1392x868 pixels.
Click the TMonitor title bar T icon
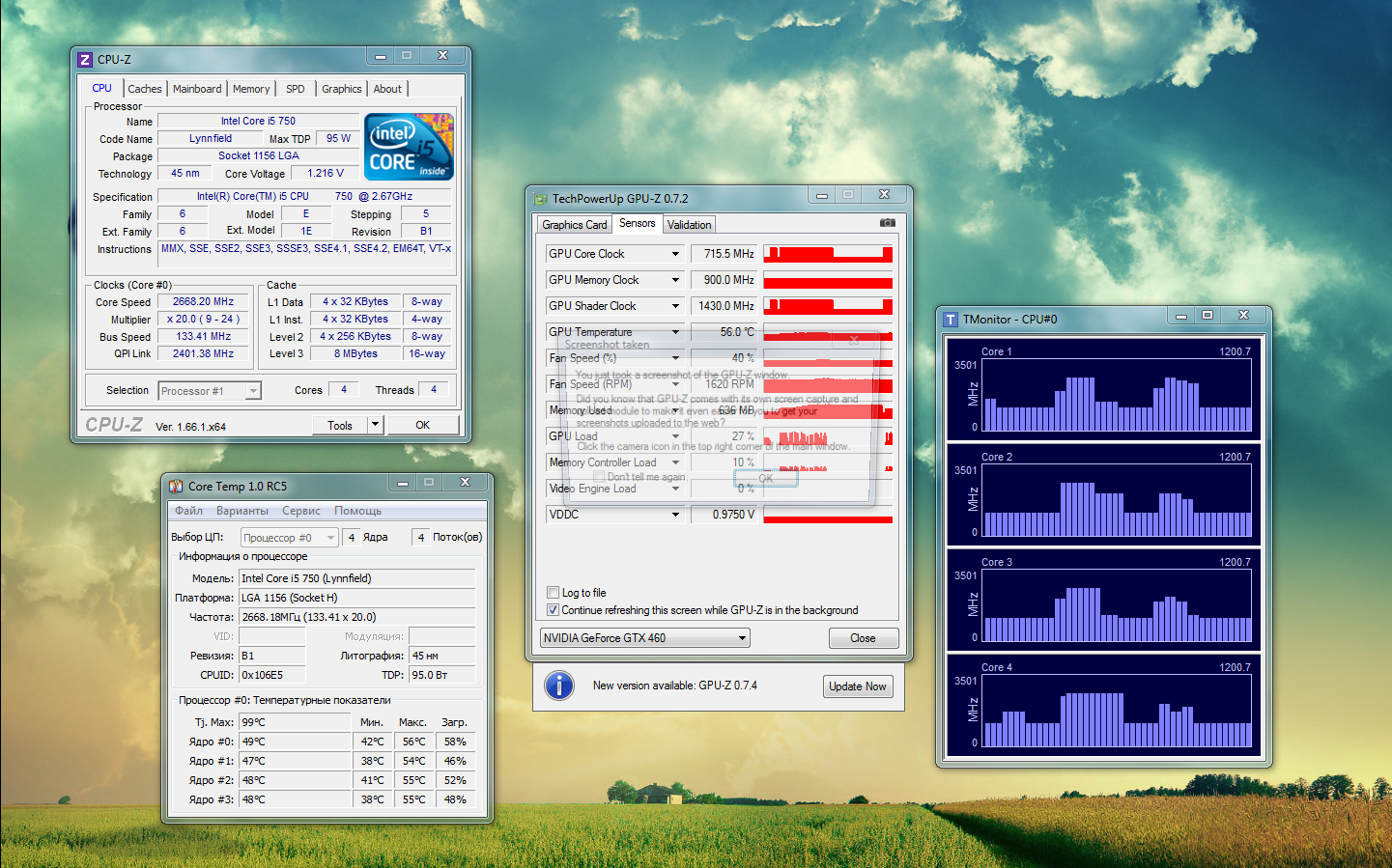pyautogui.click(x=951, y=320)
